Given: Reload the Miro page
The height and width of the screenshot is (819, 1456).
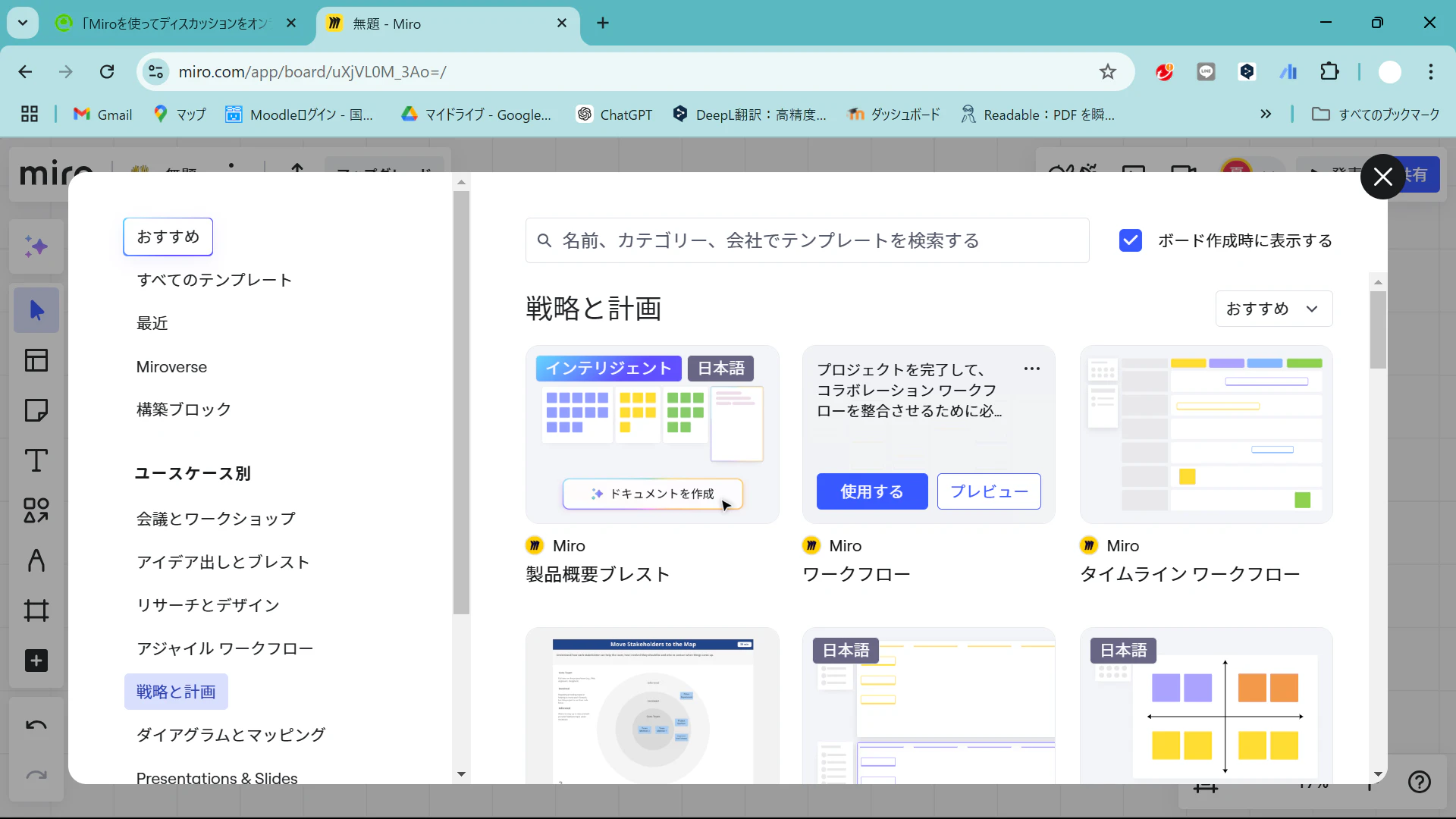Looking at the screenshot, I should pyautogui.click(x=107, y=72).
